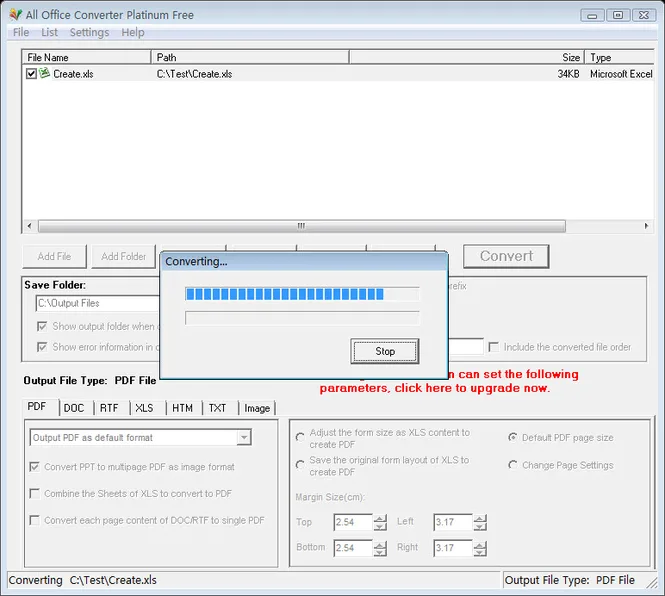This screenshot has height=596, width=665.
Task: Switch to the Image output tab
Action: pyautogui.click(x=257, y=408)
